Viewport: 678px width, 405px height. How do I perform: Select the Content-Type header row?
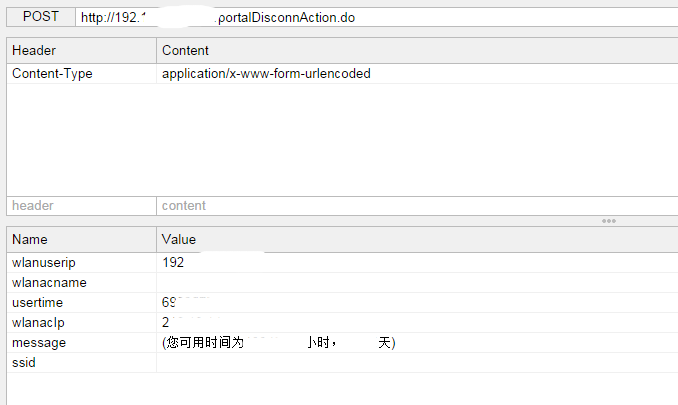[x=342, y=73]
